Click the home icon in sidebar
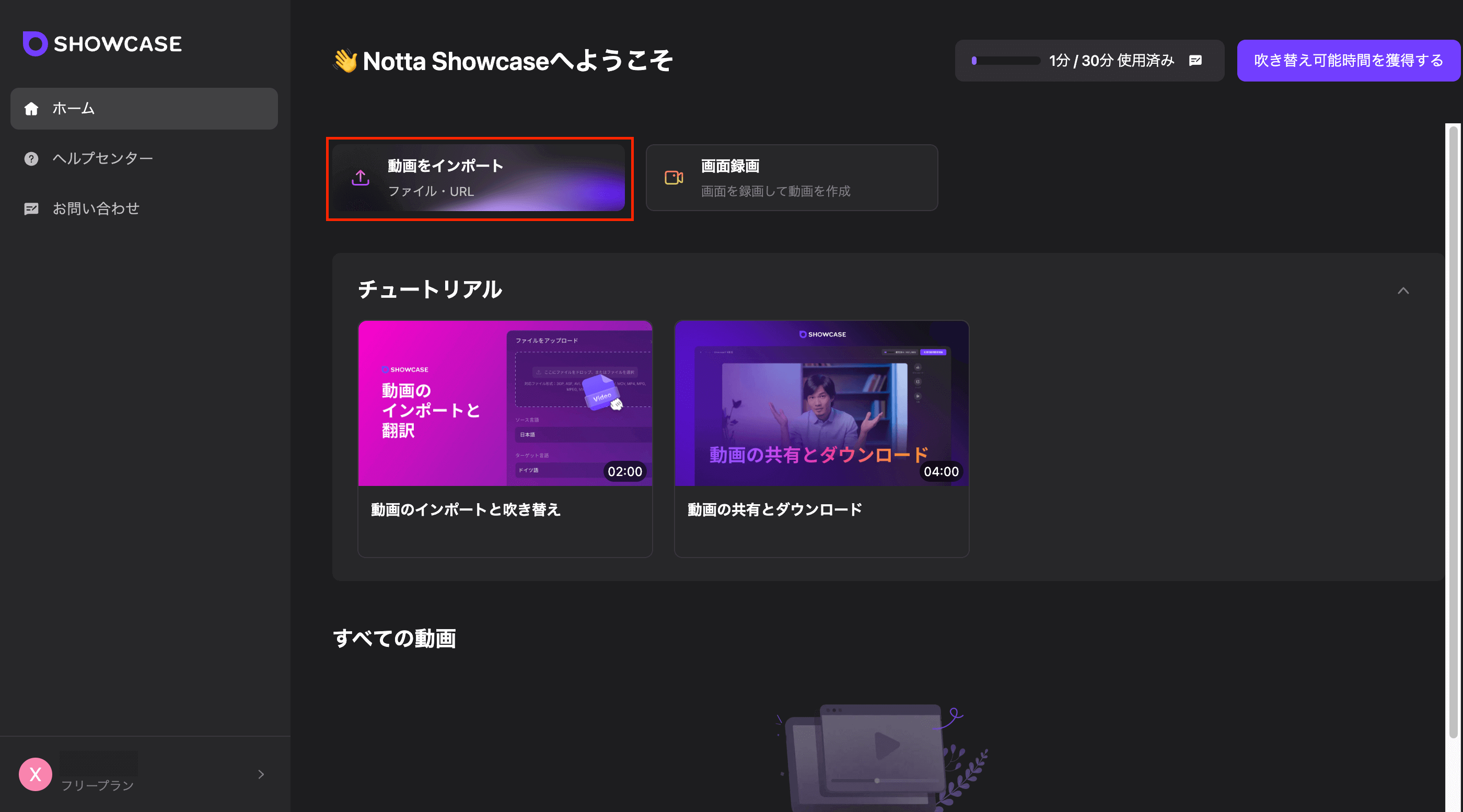The width and height of the screenshot is (1463, 812). (31, 109)
